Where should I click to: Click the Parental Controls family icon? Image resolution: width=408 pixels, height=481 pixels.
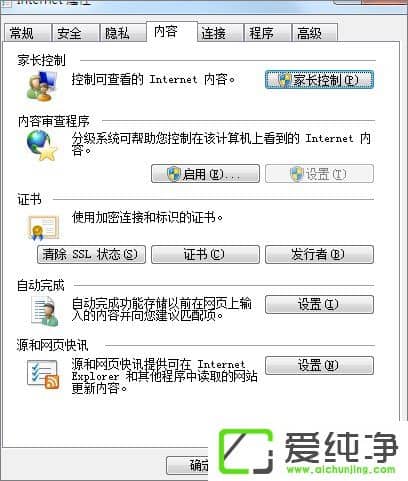coord(42,87)
